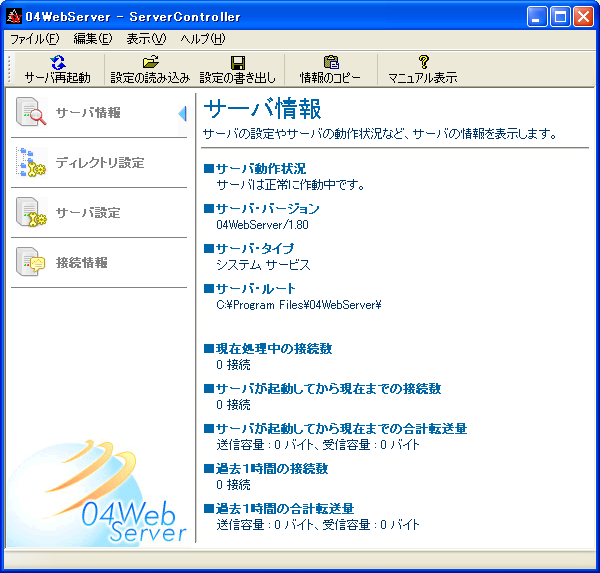Open the 編集(E) menu
Viewport: 600px width, 573px height.
[x=93, y=39]
